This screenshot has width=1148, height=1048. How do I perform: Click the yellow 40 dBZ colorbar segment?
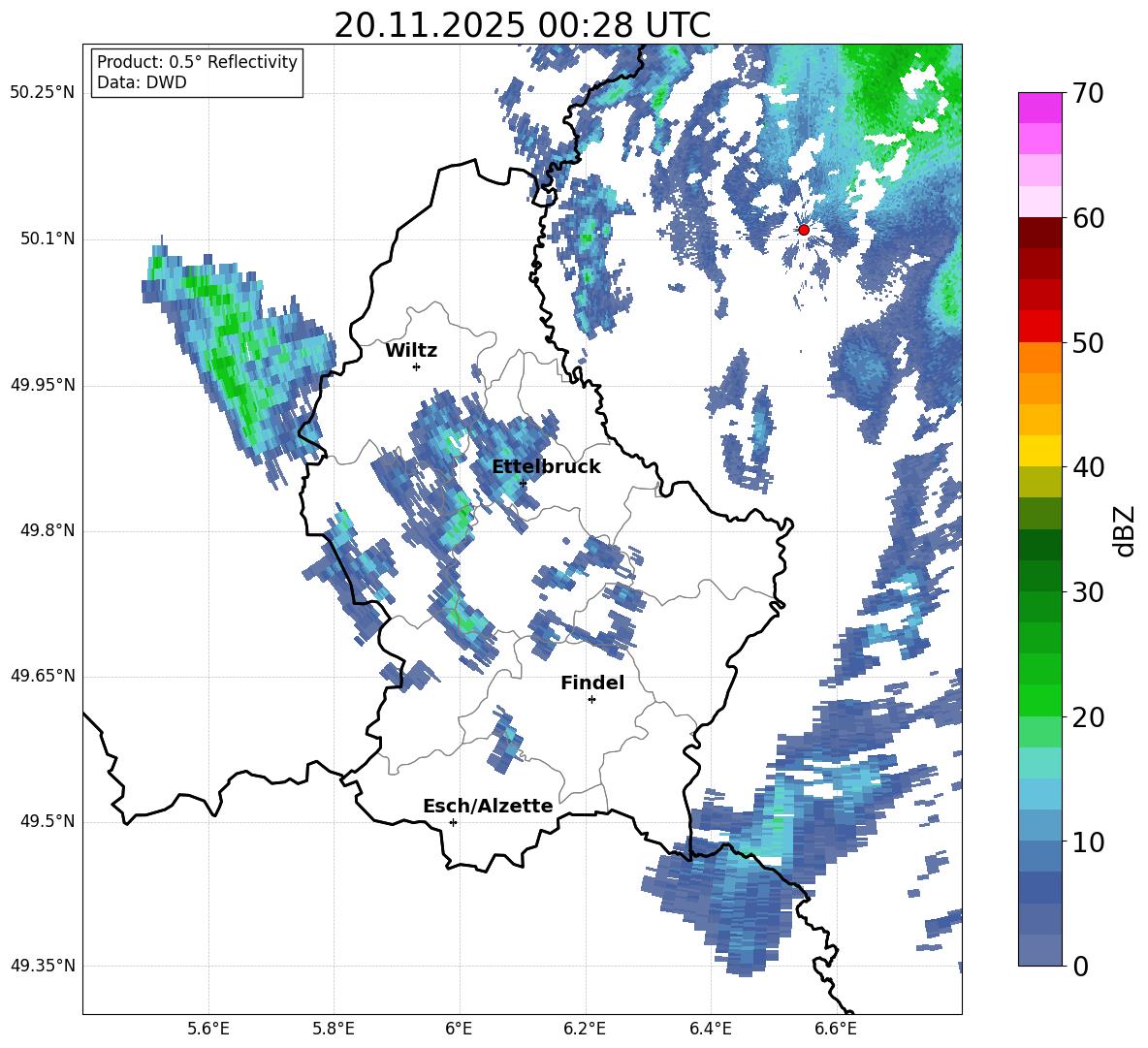tap(1039, 451)
